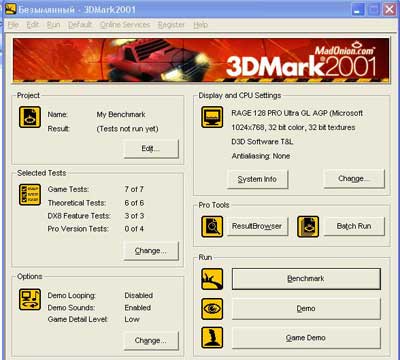Viewport: 400px width, 360px height.
Task: Click the Theoretical Tests '6 of 6' value
Action: click(x=134, y=203)
